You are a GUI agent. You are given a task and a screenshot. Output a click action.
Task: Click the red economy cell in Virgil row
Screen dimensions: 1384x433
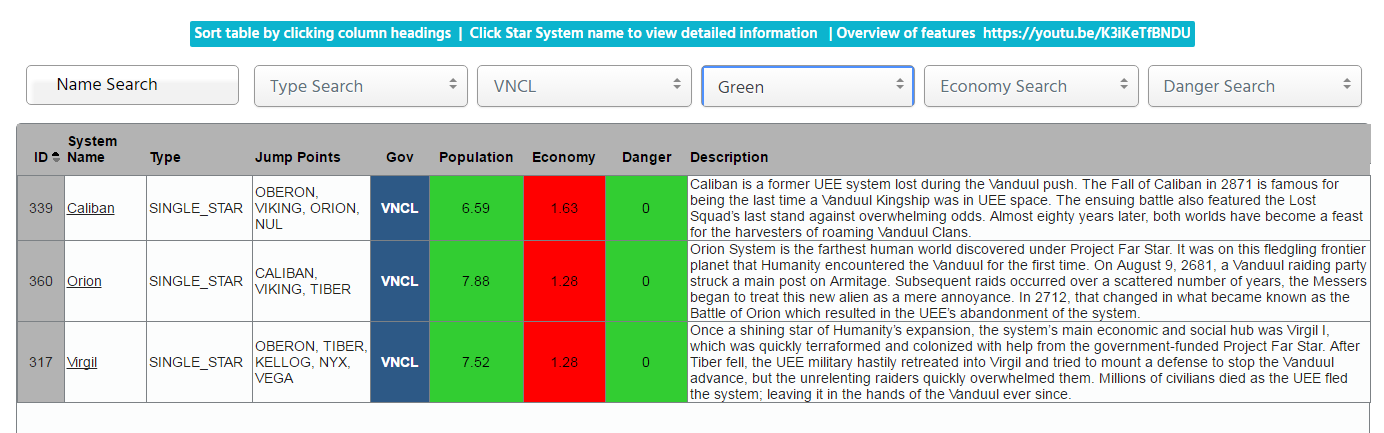[x=565, y=362]
